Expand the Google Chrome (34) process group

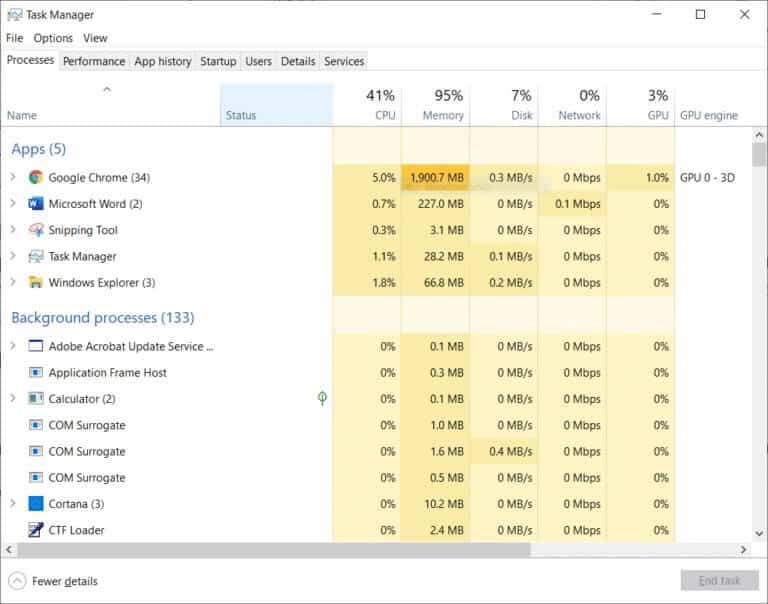(13, 177)
